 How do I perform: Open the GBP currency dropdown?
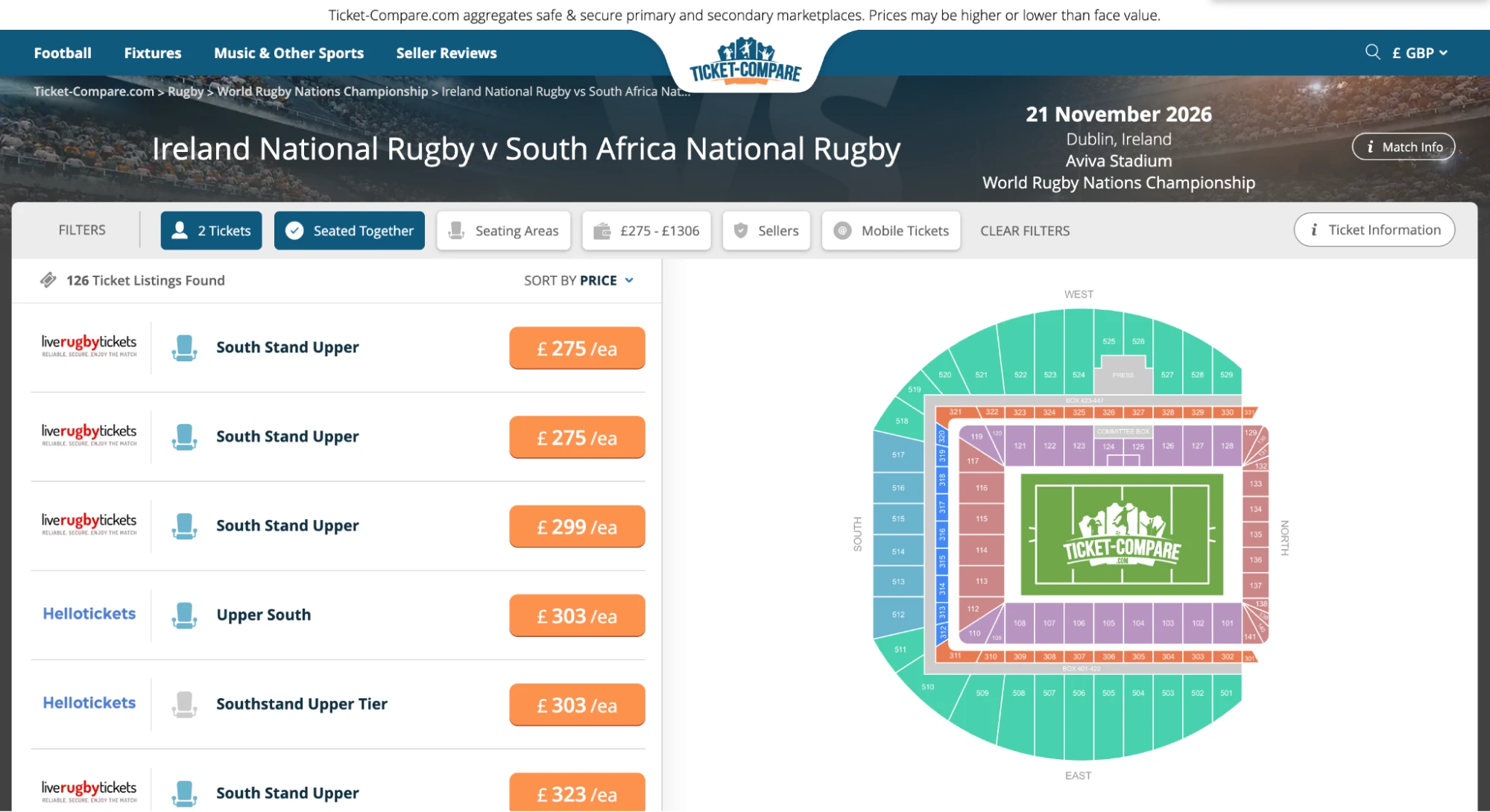1418,52
